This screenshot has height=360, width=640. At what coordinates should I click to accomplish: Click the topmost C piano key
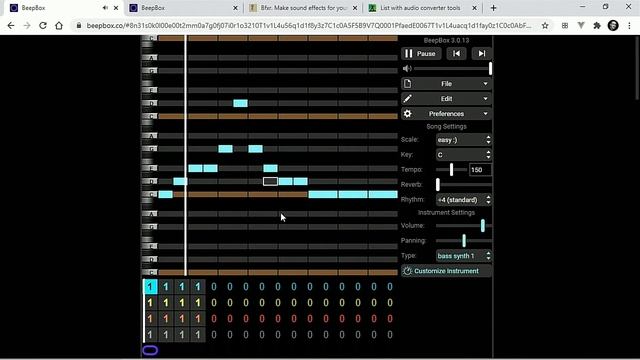click(x=149, y=38)
